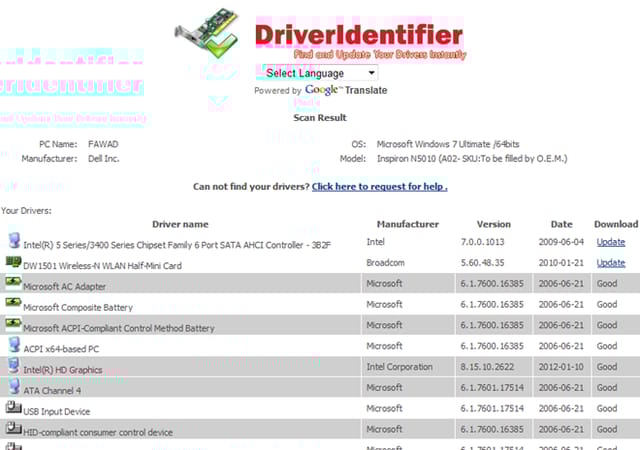This screenshot has width=640, height=450.
Task: Select DW1501 Wireless-N WLAN Half-Mini Card name
Action: pos(102,266)
